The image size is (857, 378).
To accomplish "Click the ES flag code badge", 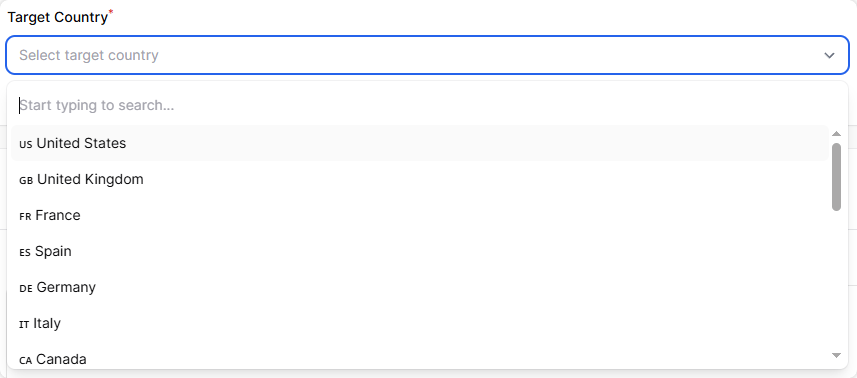I will [25, 252].
